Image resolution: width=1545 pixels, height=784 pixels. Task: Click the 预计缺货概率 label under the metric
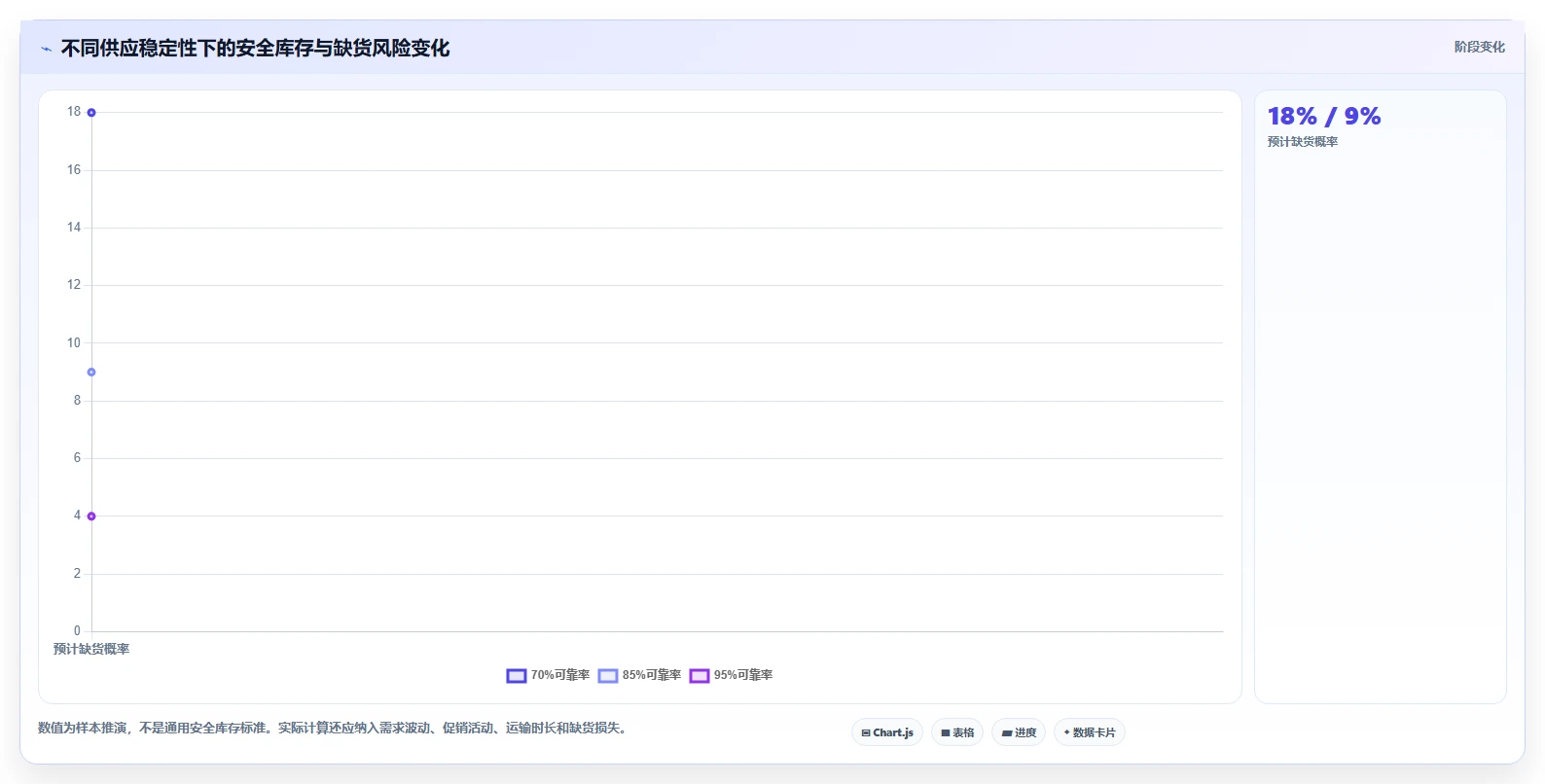[1303, 142]
